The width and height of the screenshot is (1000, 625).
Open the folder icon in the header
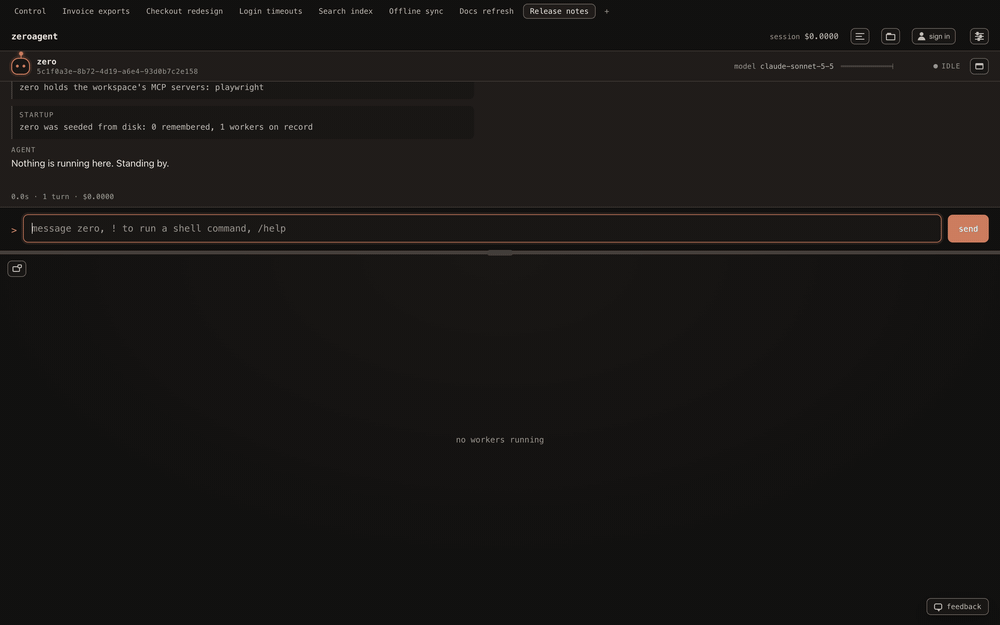890,36
